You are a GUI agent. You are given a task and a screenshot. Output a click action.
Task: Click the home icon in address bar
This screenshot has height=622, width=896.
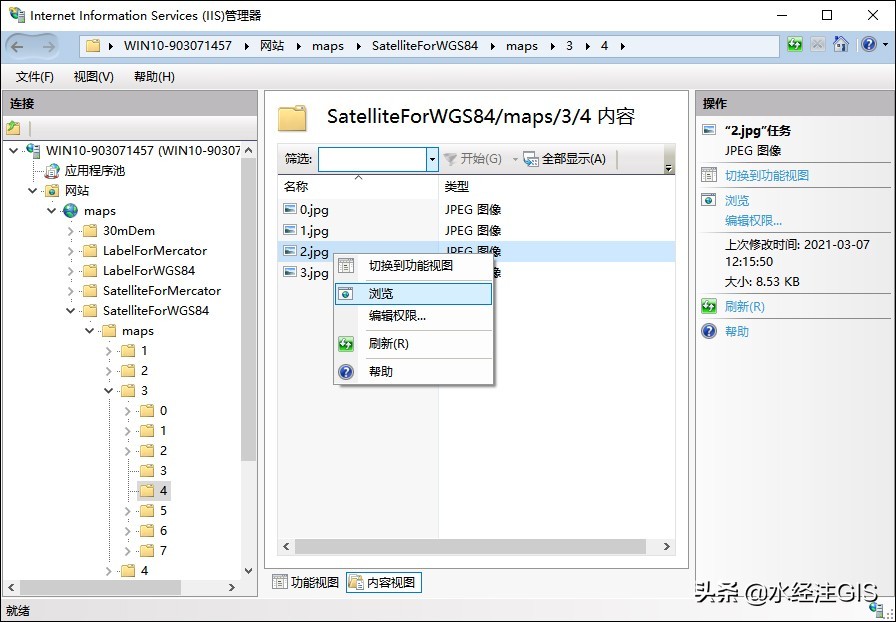click(x=841, y=45)
